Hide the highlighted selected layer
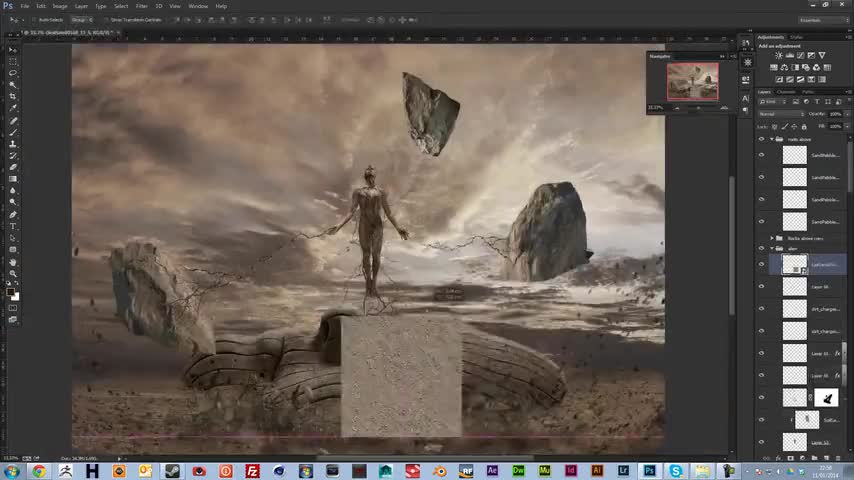This screenshot has width=854, height=480. click(x=761, y=264)
